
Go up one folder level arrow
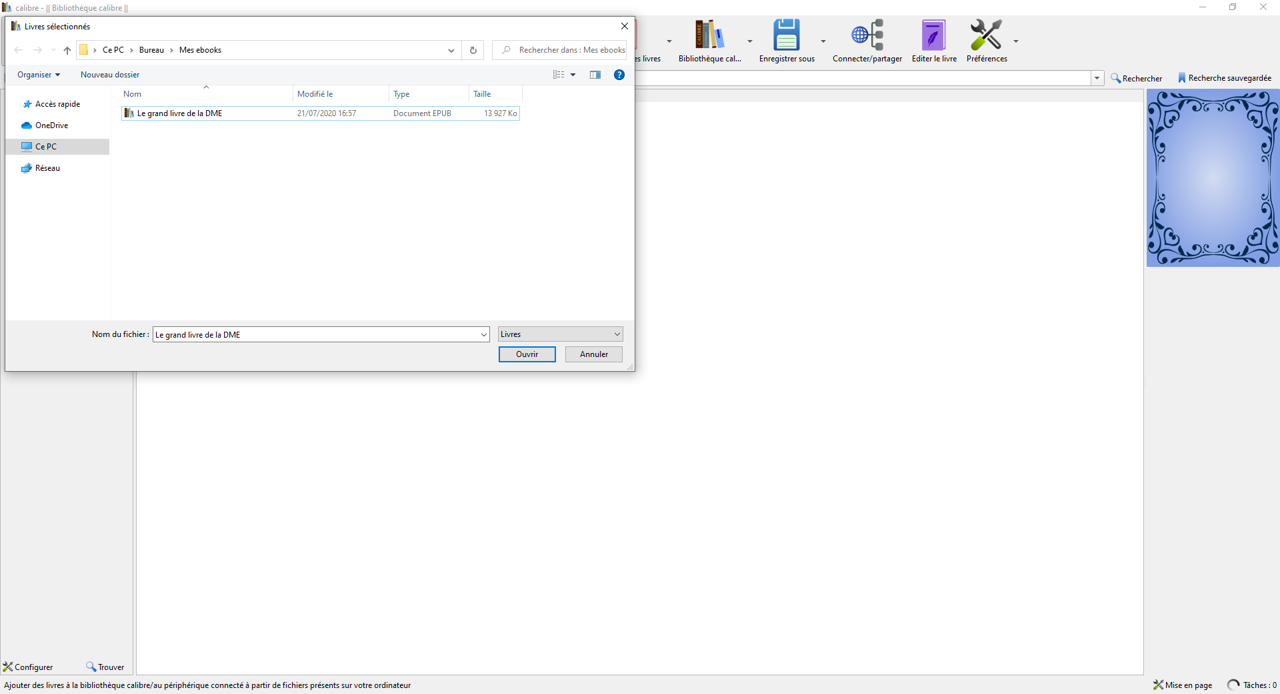click(x=67, y=50)
